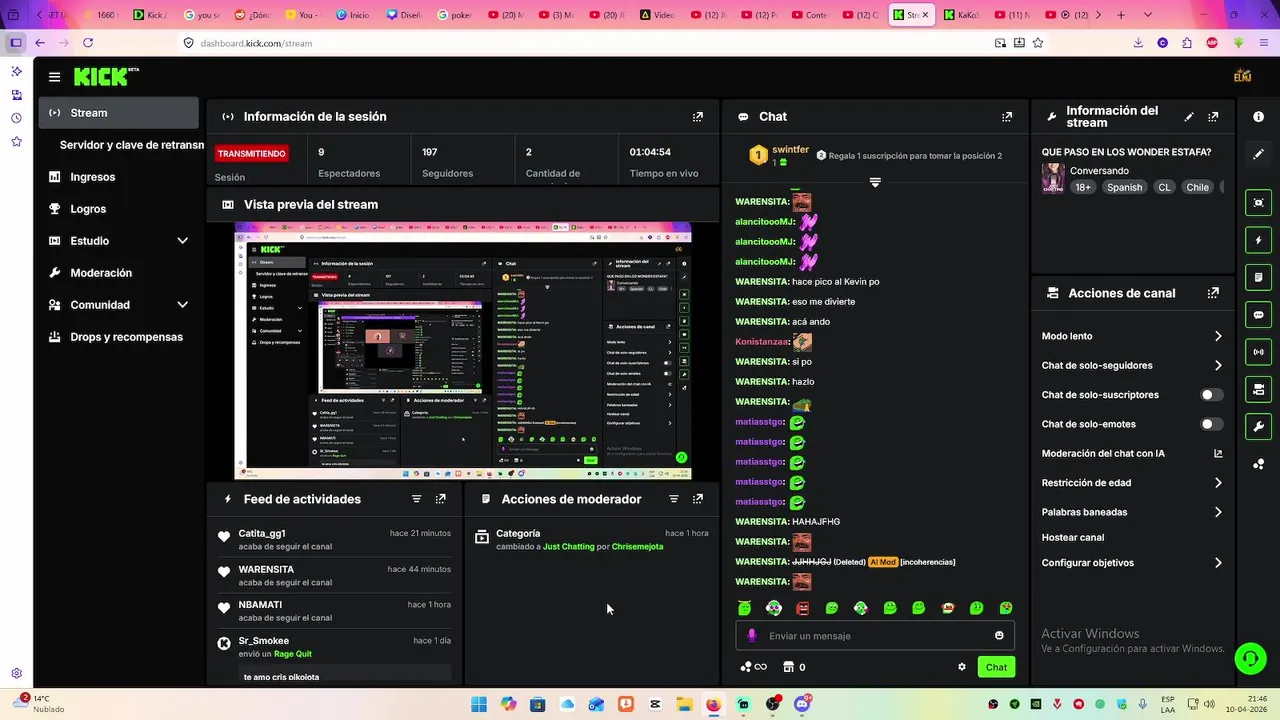Toggle channel actions widget in right rail

coord(1258,389)
